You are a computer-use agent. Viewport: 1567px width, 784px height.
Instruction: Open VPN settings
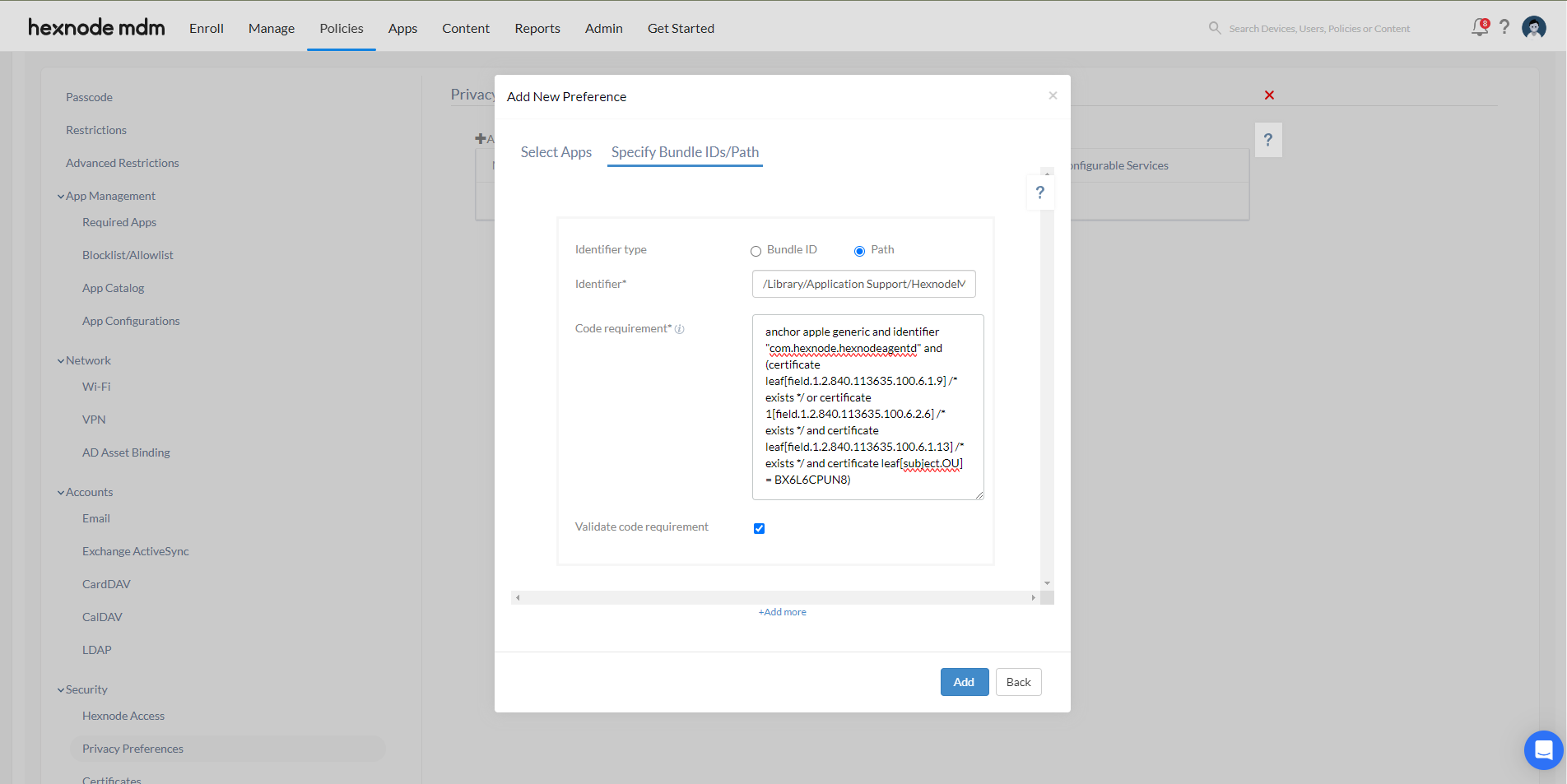pos(94,420)
